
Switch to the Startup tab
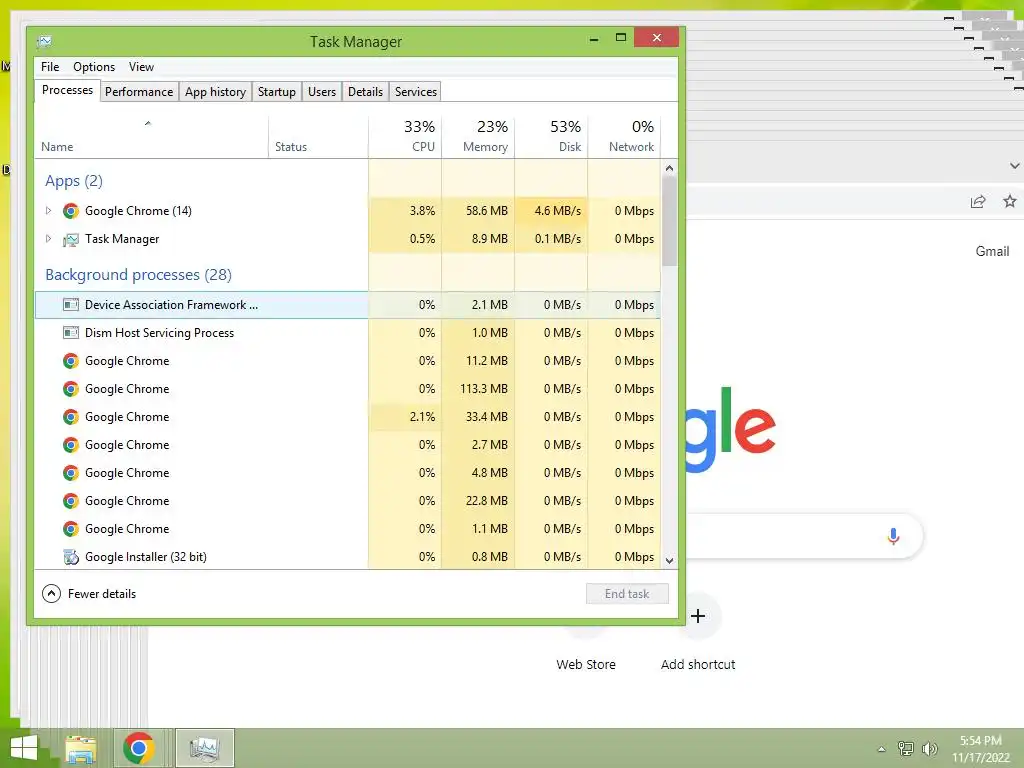coord(276,91)
